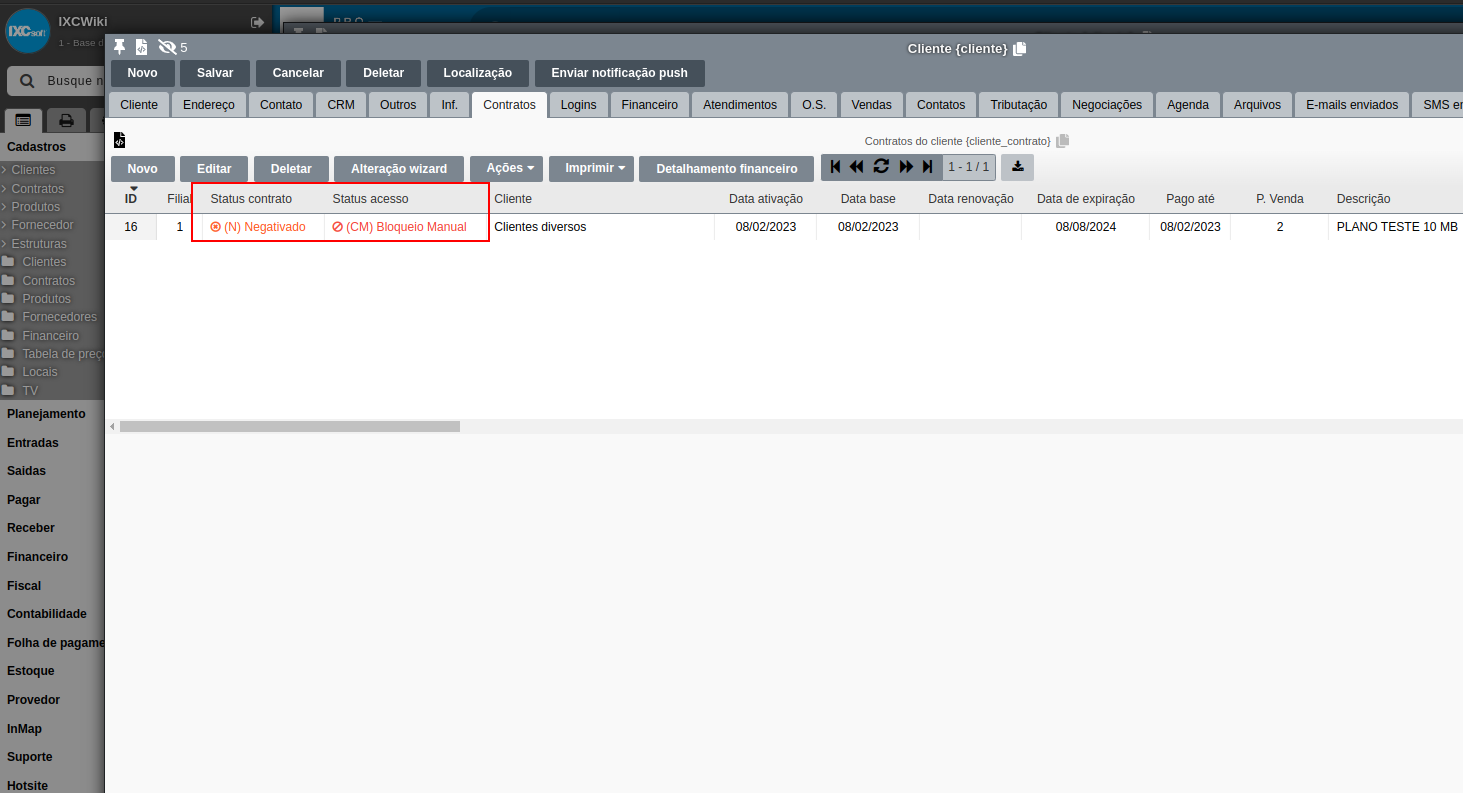Select the PLANO TESTE 10 MB description cell
The height and width of the screenshot is (793, 1463).
tap(1397, 227)
